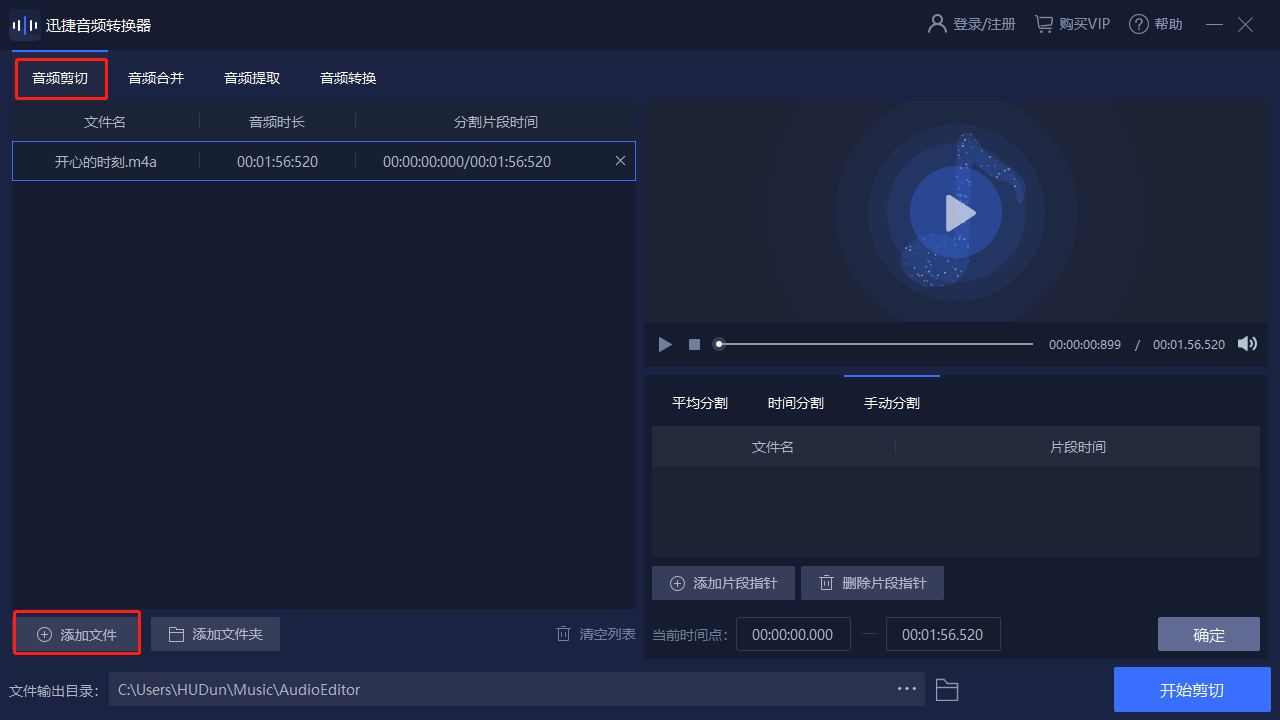Viewport: 1280px width, 720px height.
Task: Confirm with the 确定 button
Action: point(1209,634)
